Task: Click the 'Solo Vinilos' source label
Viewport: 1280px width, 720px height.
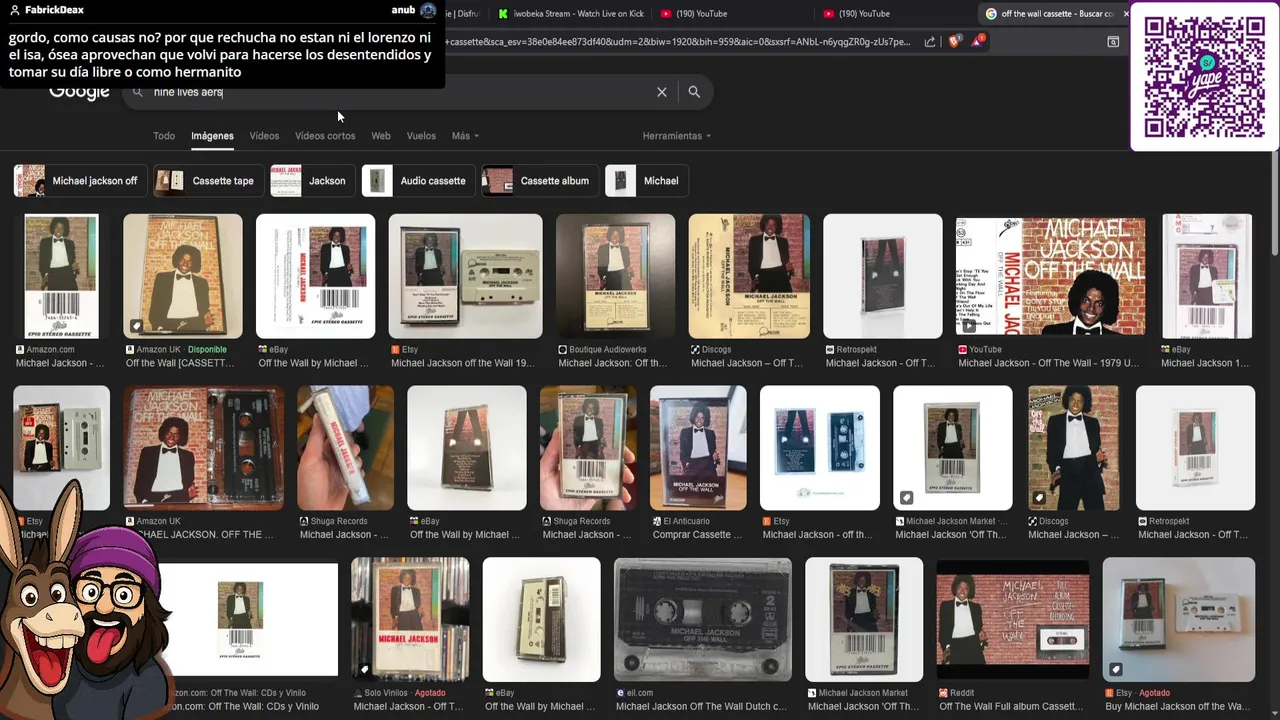Action: tap(385, 693)
